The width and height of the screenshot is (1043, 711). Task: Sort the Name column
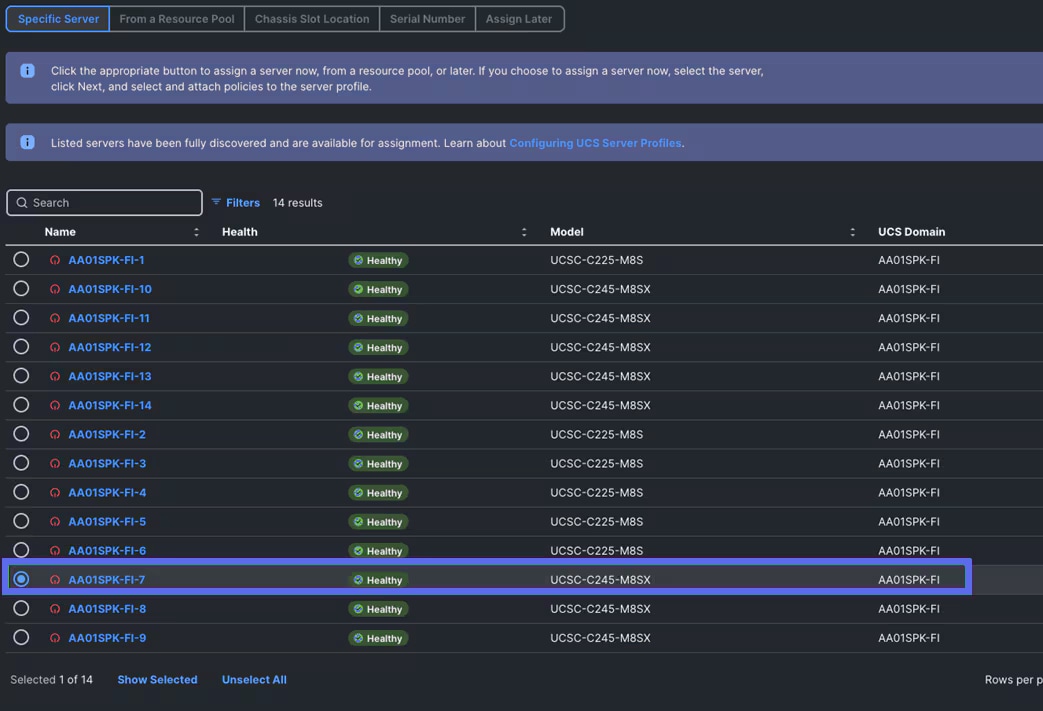pos(196,231)
